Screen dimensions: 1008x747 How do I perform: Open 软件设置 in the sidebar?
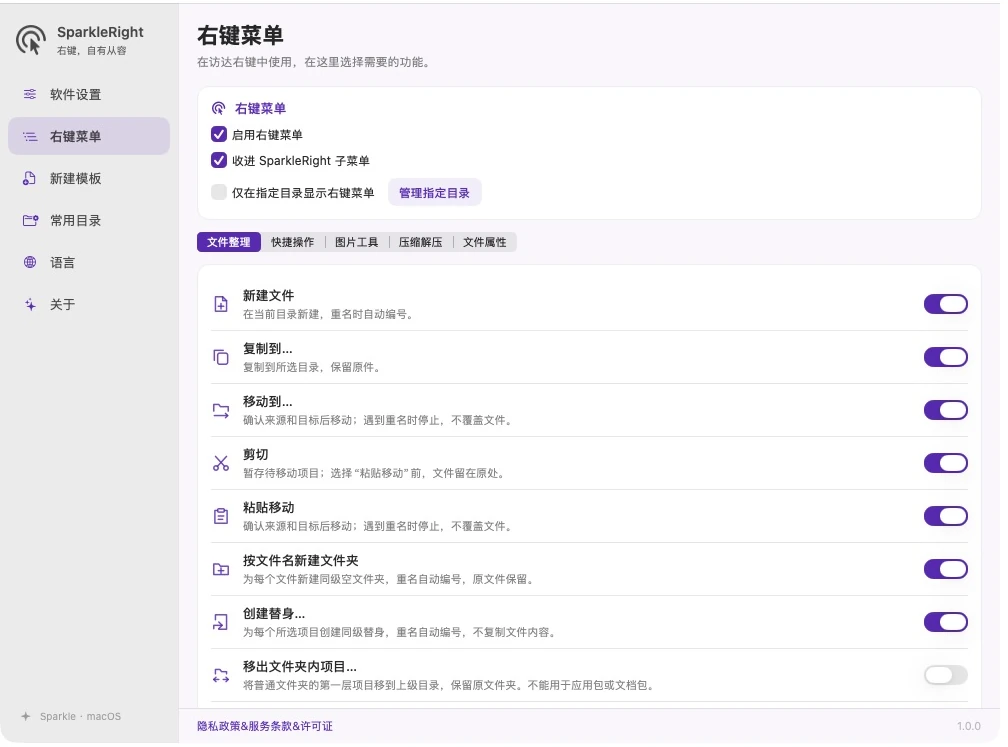click(x=89, y=94)
